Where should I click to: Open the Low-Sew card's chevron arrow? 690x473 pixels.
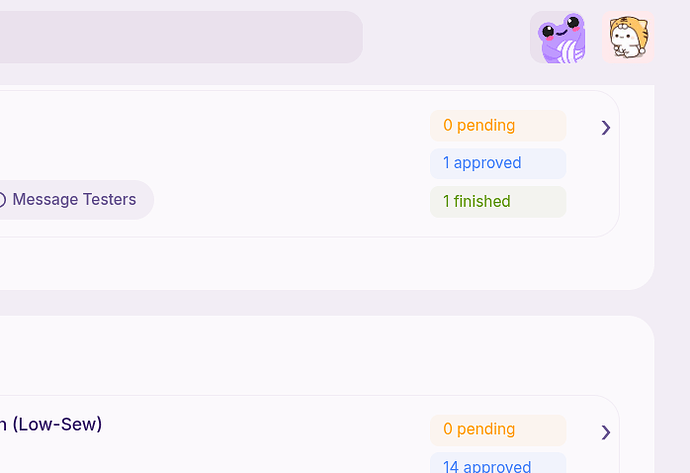(606, 432)
